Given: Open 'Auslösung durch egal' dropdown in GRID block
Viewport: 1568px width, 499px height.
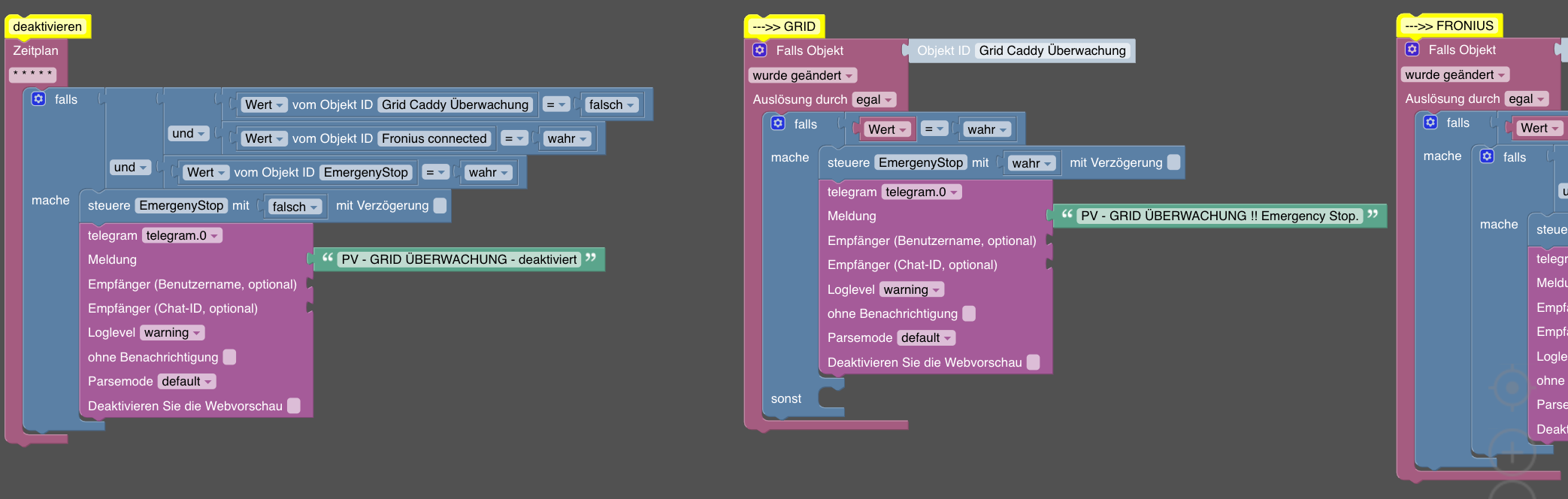Looking at the screenshot, I should coord(874,100).
